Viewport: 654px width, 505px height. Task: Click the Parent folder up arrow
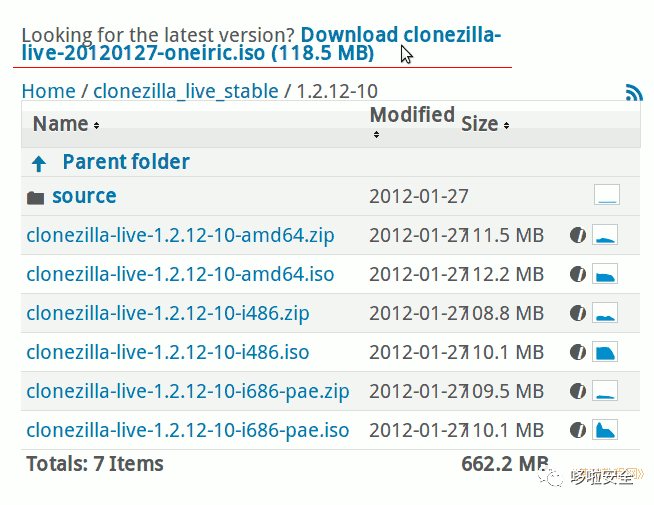pos(38,162)
